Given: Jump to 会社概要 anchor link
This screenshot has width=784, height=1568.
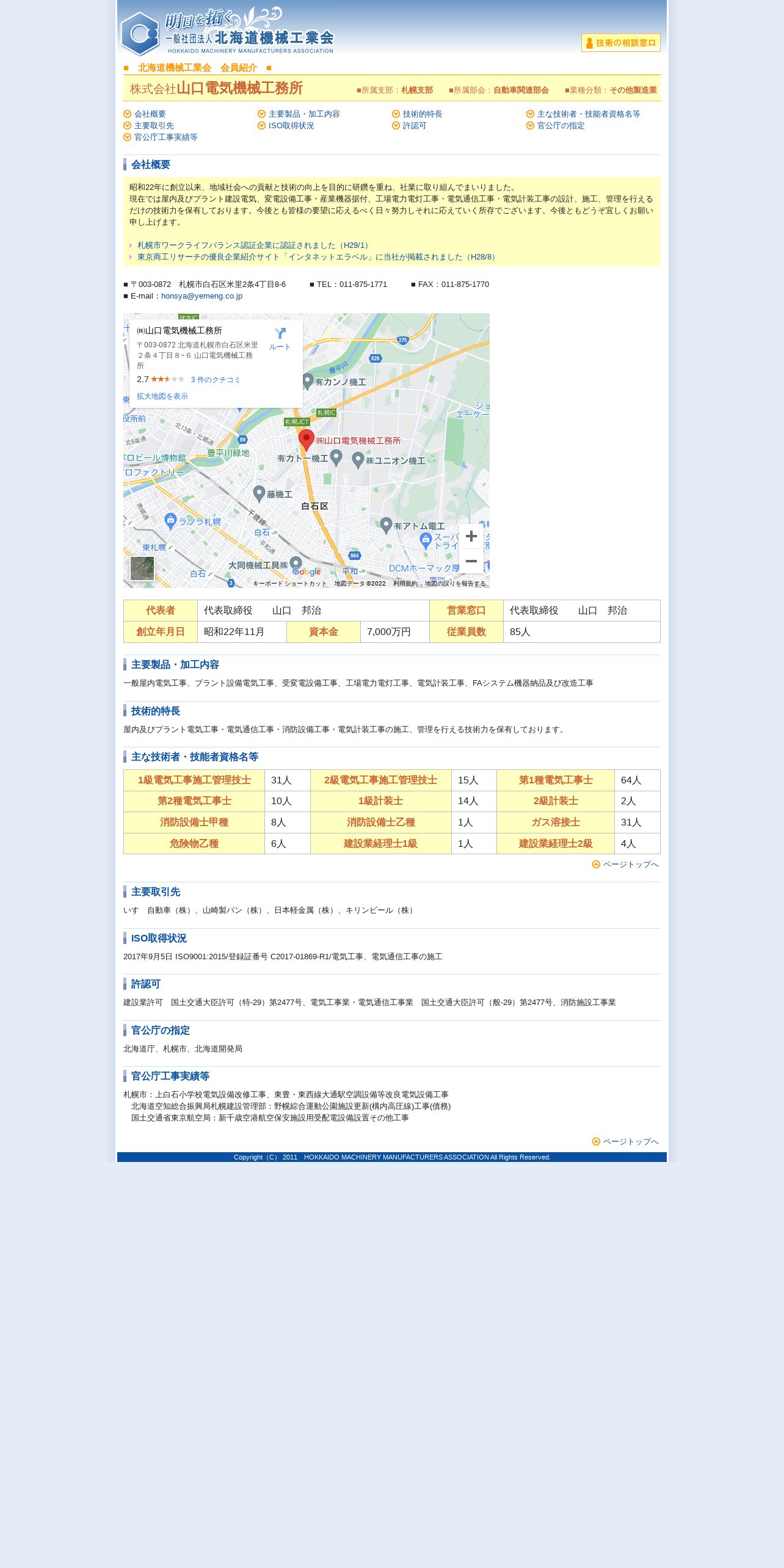Looking at the screenshot, I should click(x=150, y=114).
